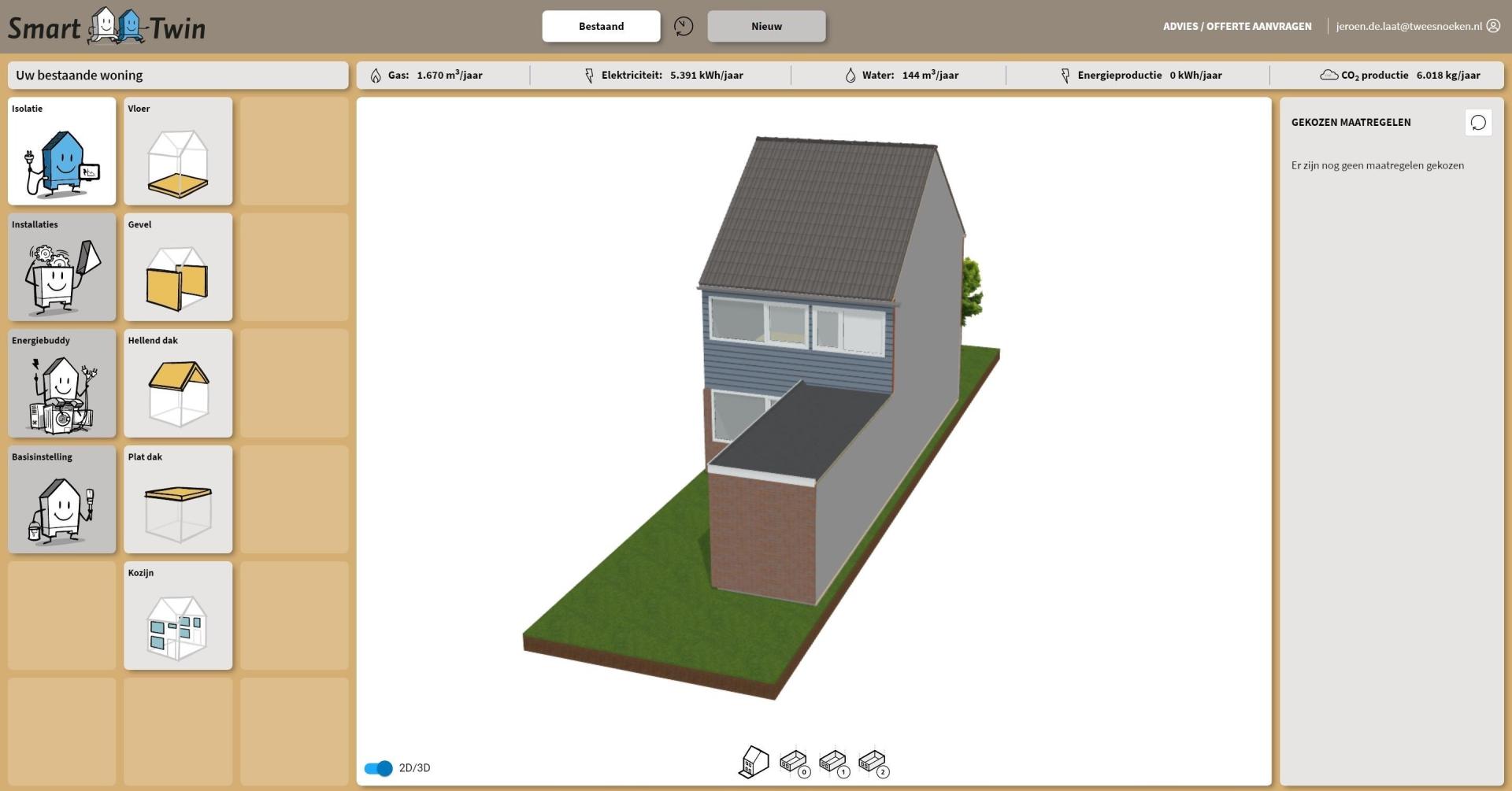This screenshot has width=1512, height=791.
Task: Open the Basisinstelling tile
Action: pyautogui.click(x=61, y=500)
